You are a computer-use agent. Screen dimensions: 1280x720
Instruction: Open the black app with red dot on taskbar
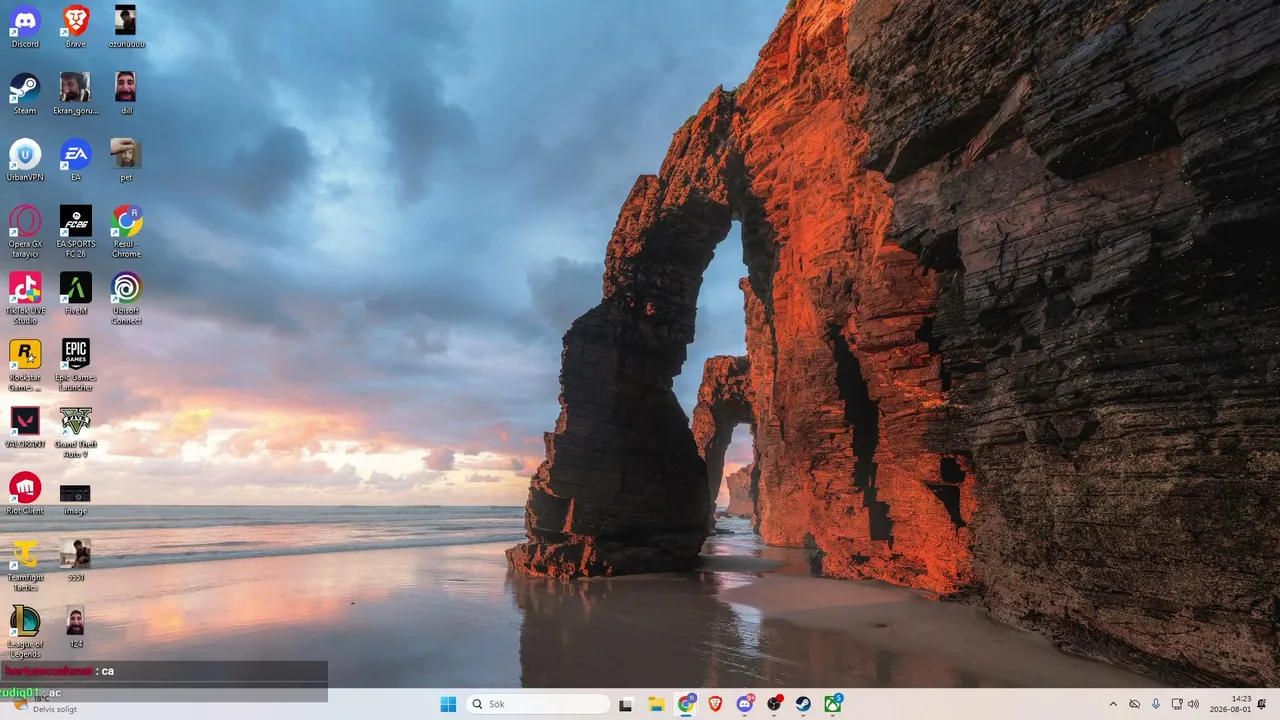pos(774,704)
